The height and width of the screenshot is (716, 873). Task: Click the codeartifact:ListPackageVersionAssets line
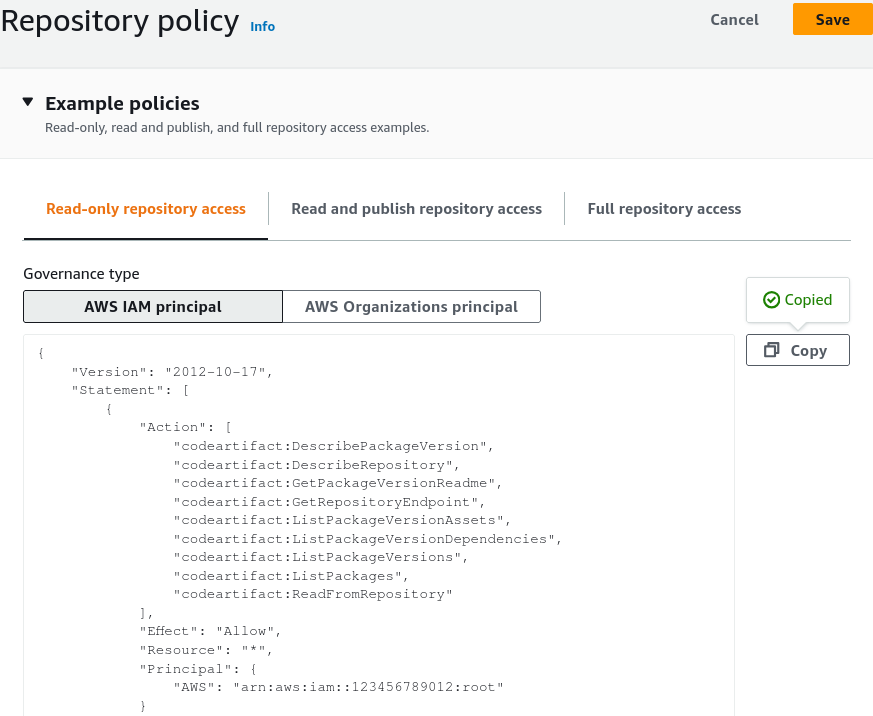[342, 521]
